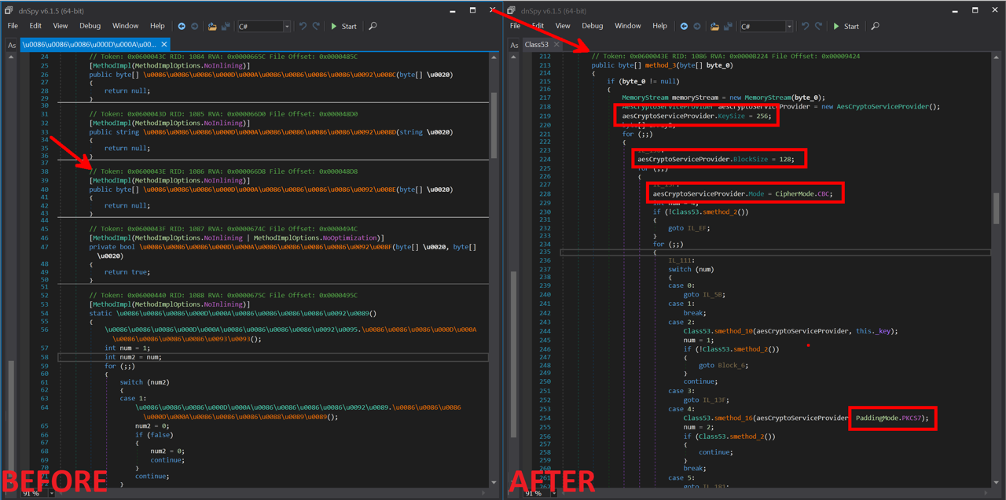Open Debug menu in left window
The height and width of the screenshot is (500, 1006).
(x=90, y=26)
